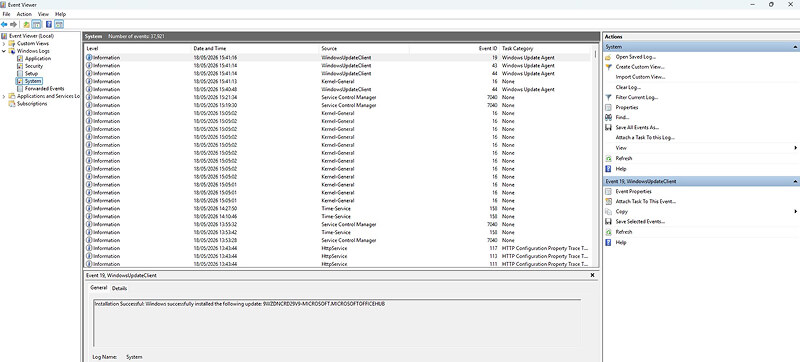Sort by the Task Category column header

coord(546,48)
